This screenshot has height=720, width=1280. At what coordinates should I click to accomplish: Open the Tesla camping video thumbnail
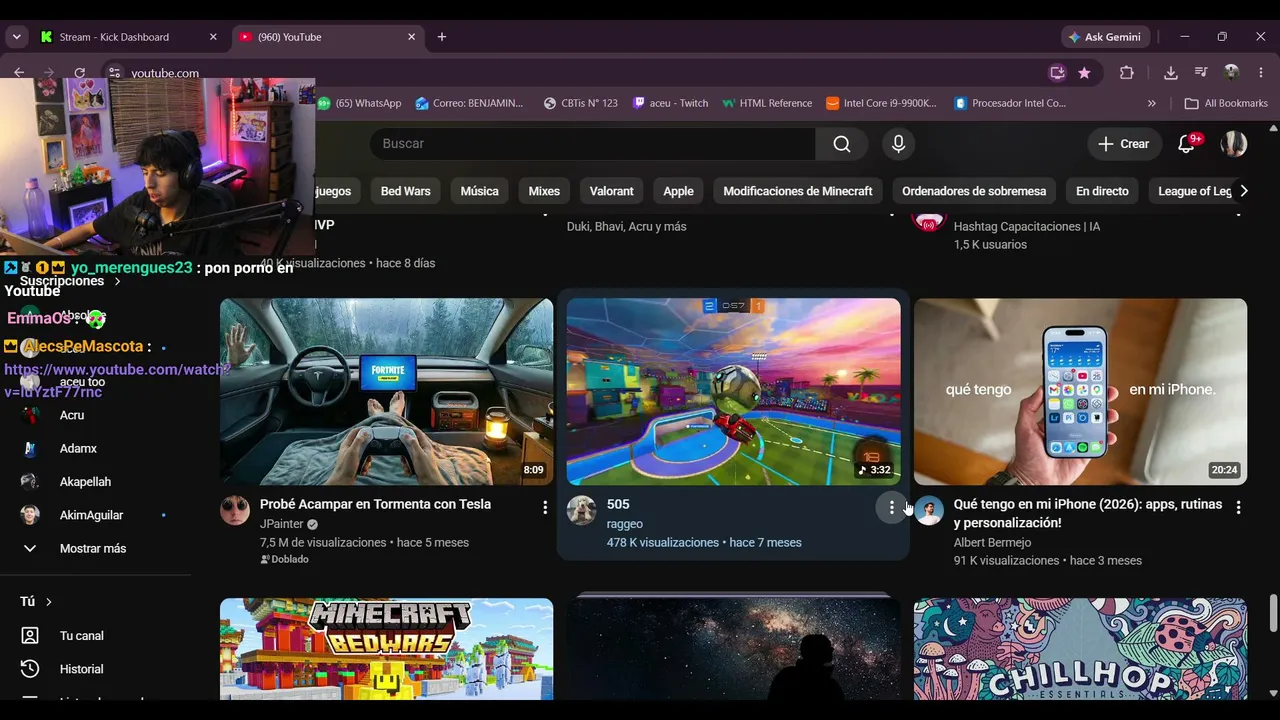386,392
